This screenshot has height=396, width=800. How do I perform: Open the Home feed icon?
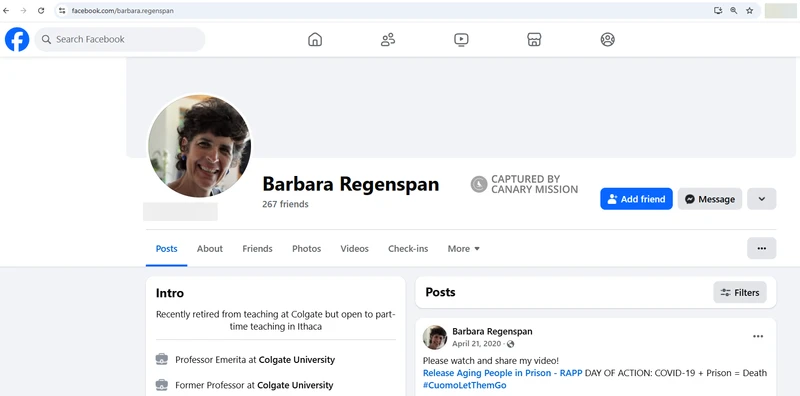tap(315, 39)
